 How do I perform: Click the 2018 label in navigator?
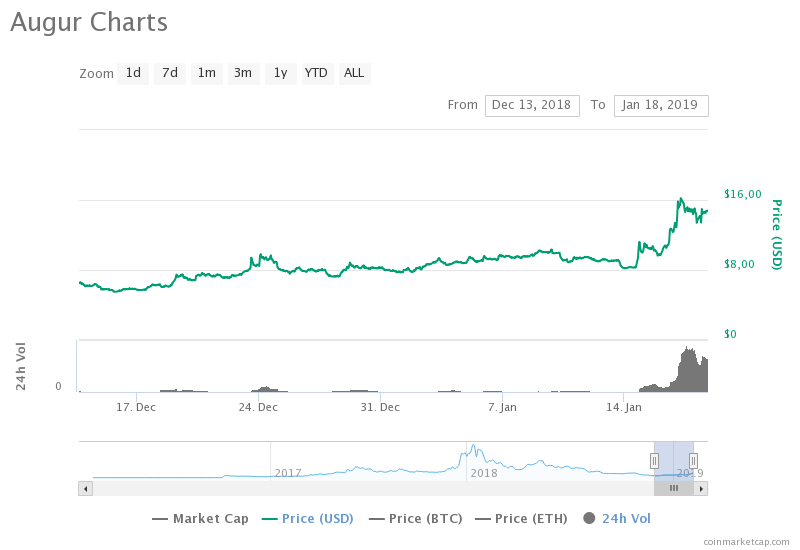tap(484, 473)
